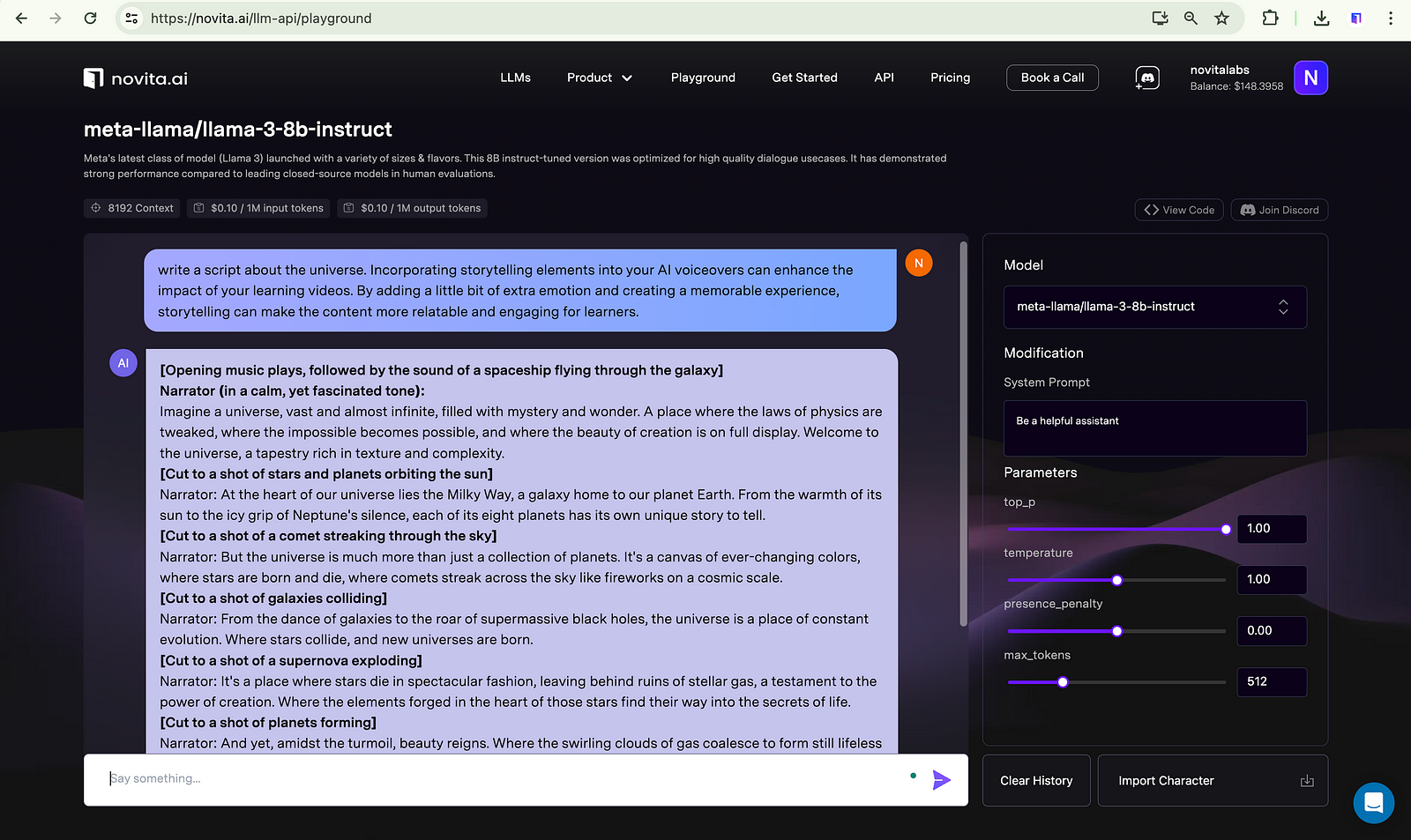Image resolution: width=1411 pixels, height=840 pixels.
Task: Open the LLMs nav item
Action: coord(515,78)
